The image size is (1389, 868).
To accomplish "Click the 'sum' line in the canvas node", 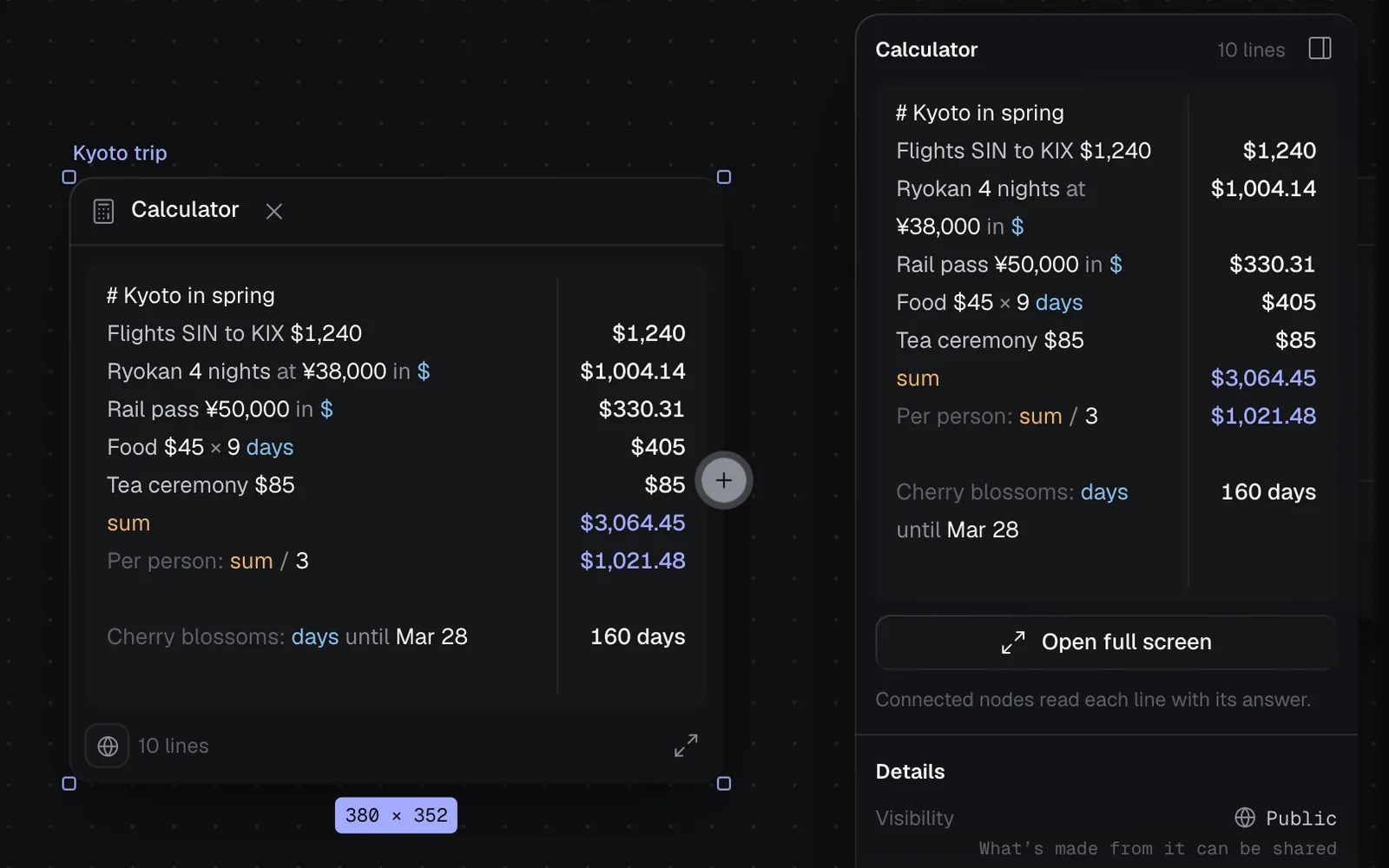I will coord(128,523).
